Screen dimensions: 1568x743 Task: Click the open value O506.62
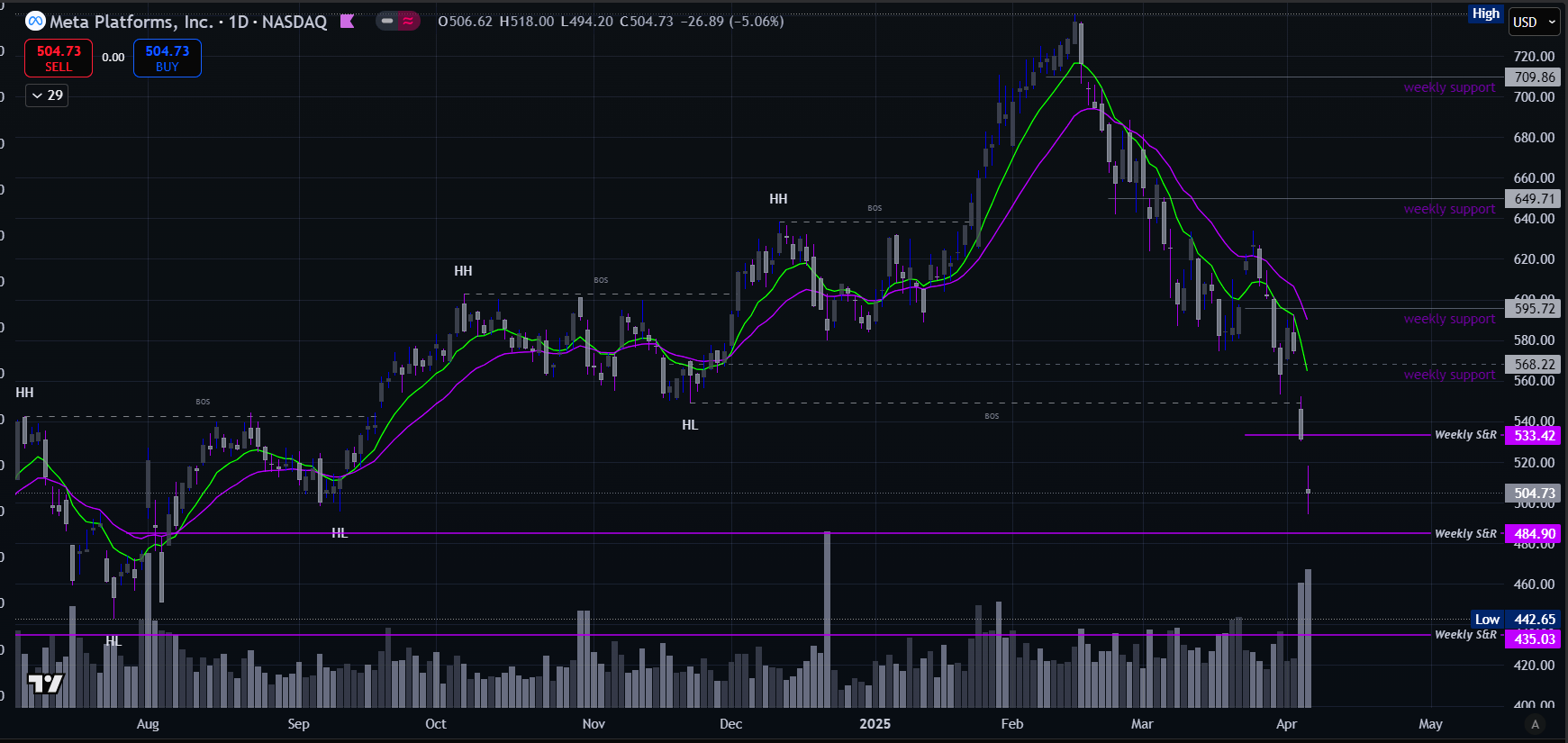(x=465, y=22)
